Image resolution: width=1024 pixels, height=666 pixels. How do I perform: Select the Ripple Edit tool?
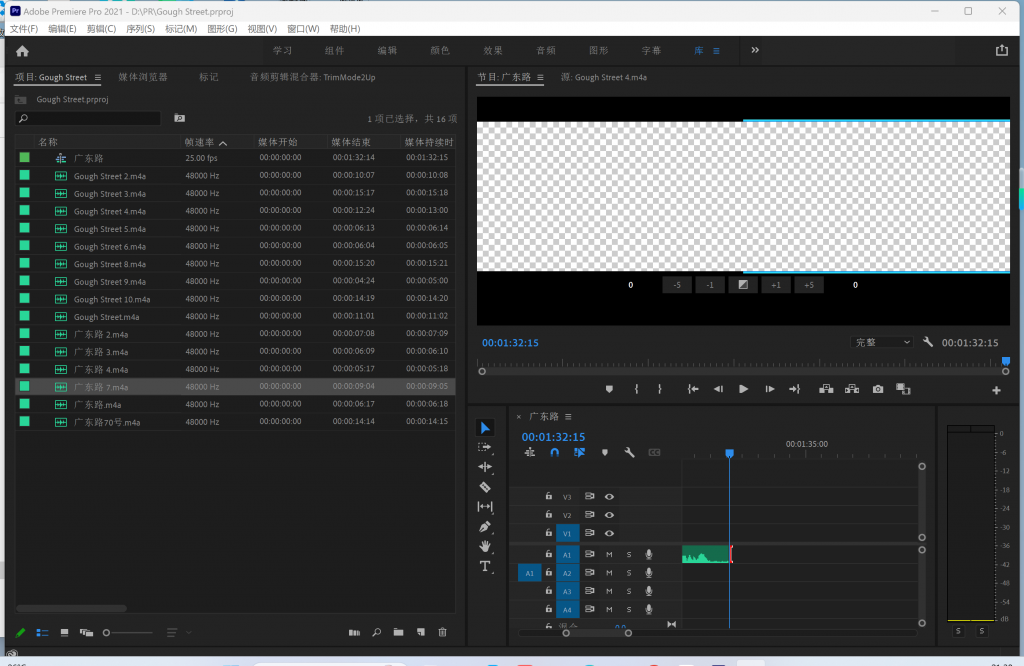(x=485, y=467)
